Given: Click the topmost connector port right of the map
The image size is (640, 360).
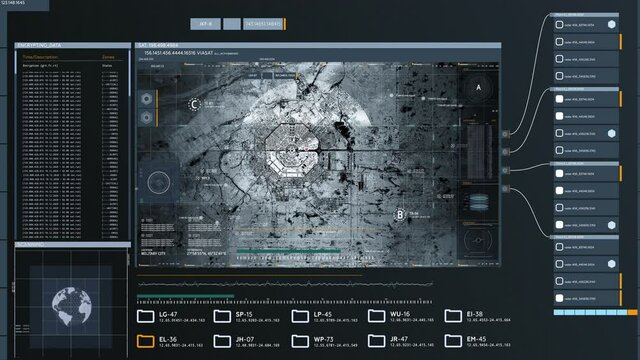Looking at the screenshot, I should 505,134.
